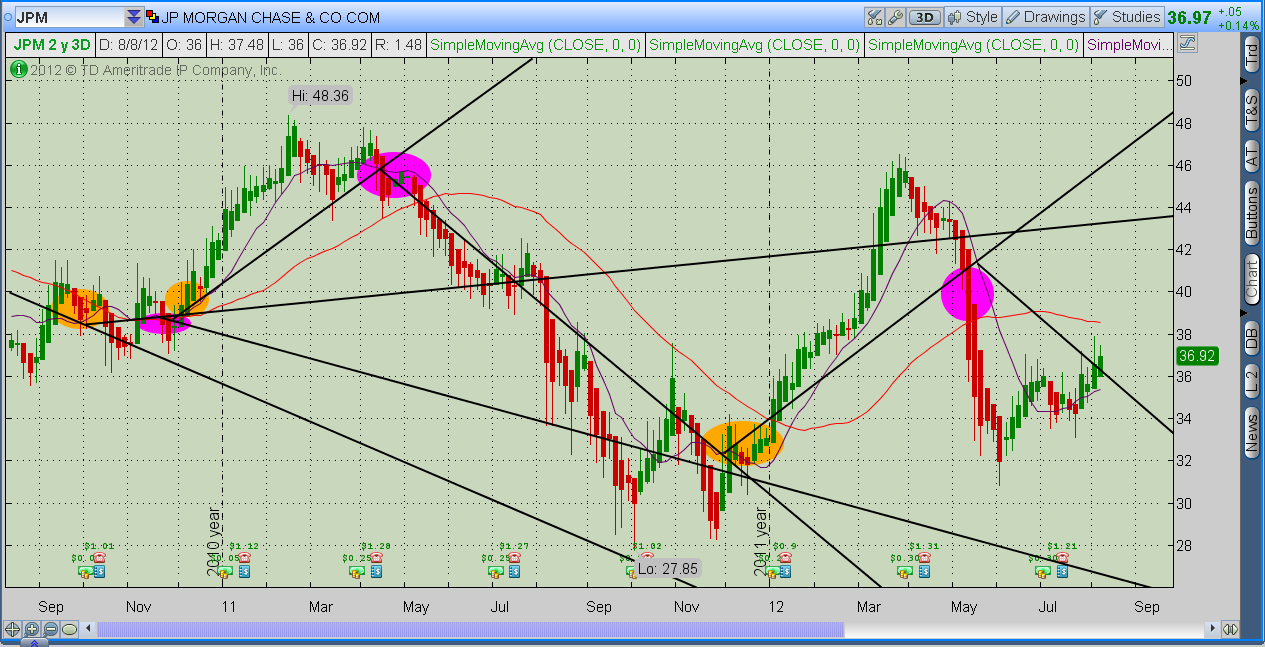
Task: Open the DB sidebar tab
Action: pyautogui.click(x=1251, y=340)
